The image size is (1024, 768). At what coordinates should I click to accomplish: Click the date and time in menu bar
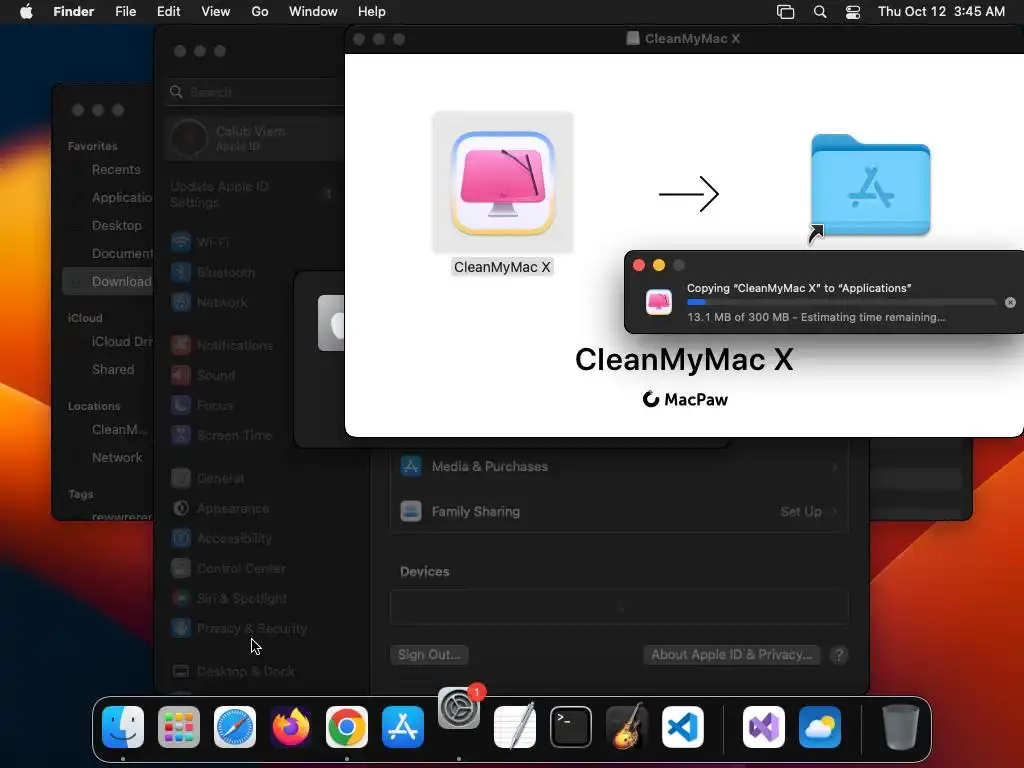[941, 12]
